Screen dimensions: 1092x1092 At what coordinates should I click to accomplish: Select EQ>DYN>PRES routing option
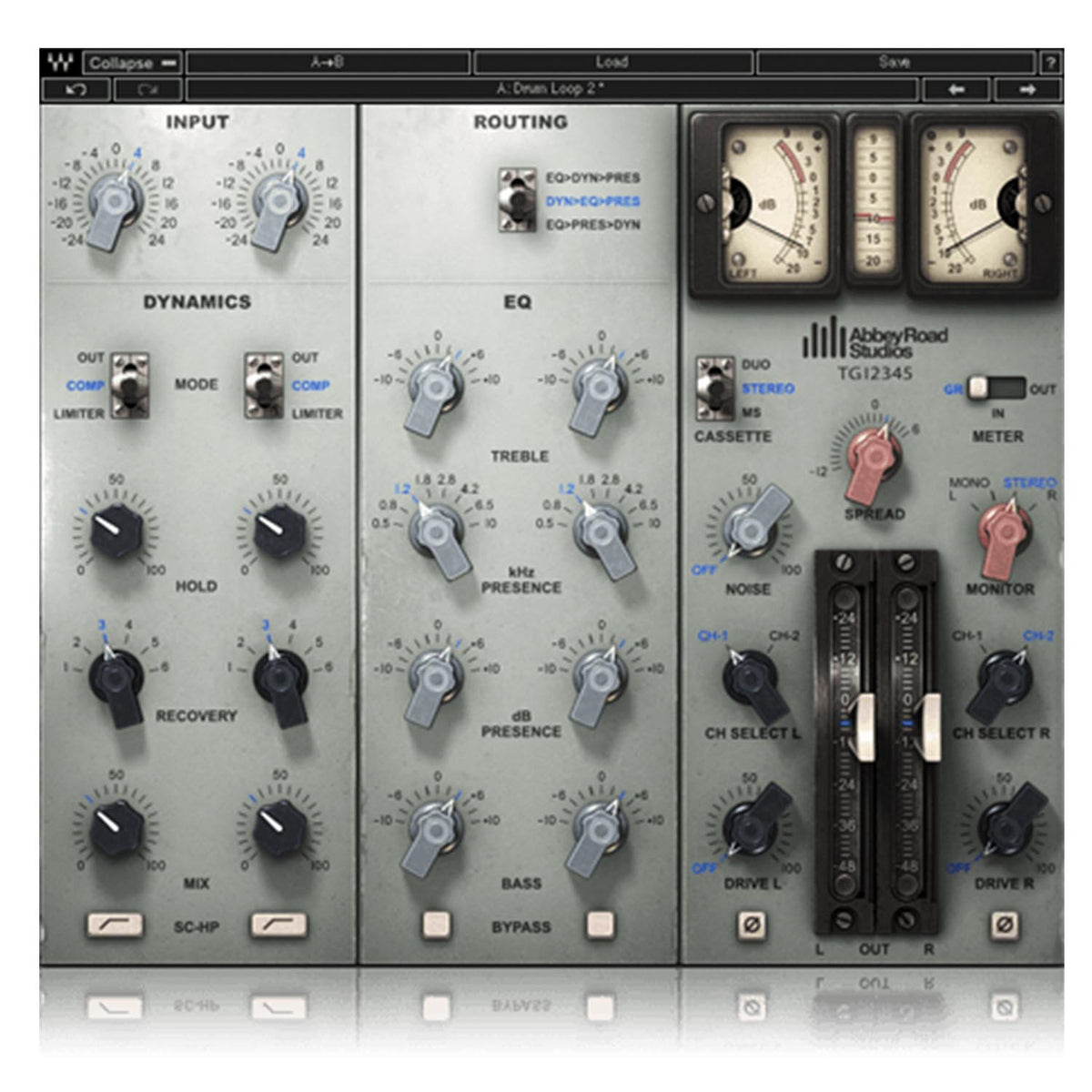point(592,177)
